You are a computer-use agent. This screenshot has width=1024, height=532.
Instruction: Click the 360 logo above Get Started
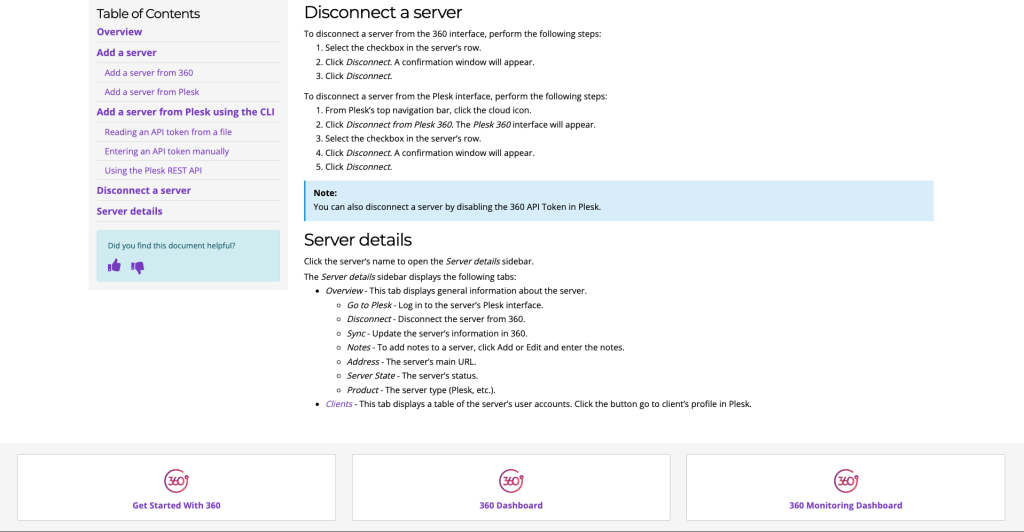(x=176, y=480)
